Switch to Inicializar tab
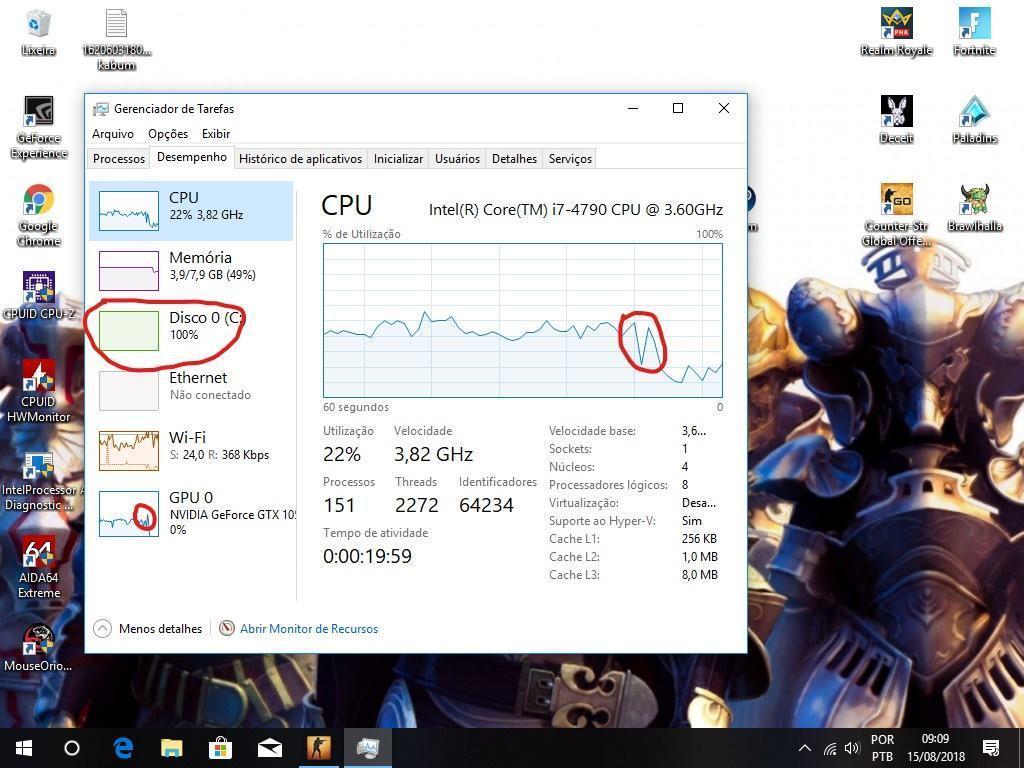This screenshot has height=768, width=1024. pyautogui.click(x=398, y=159)
